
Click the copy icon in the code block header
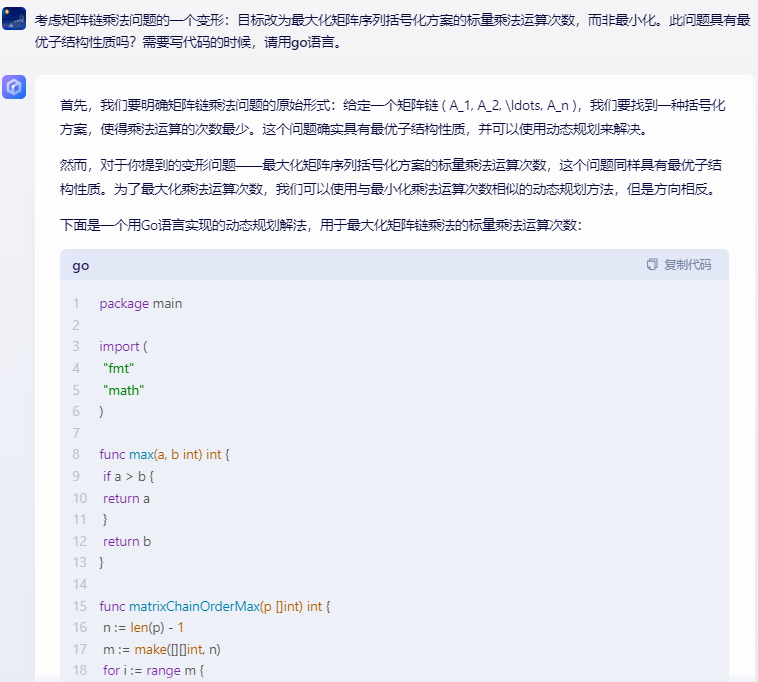(x=652, y=264)
